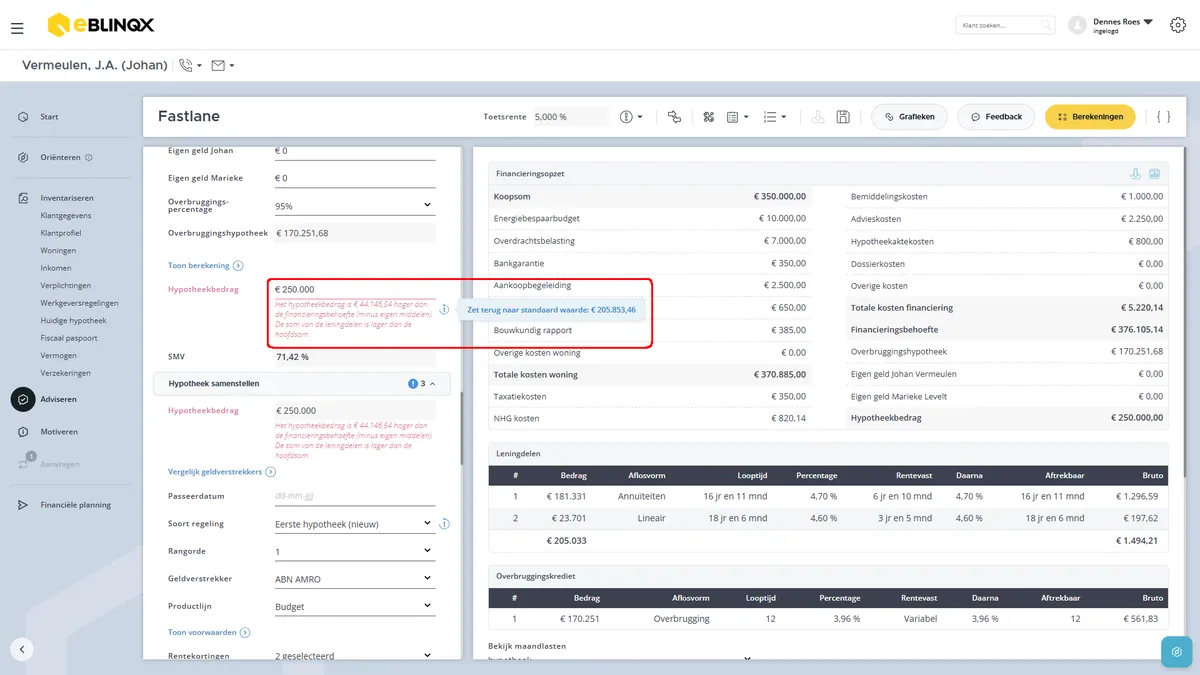Open settings via the gear icon
The height and width of the screenshot is (675, 1200).
click(x=1177, y=25)
